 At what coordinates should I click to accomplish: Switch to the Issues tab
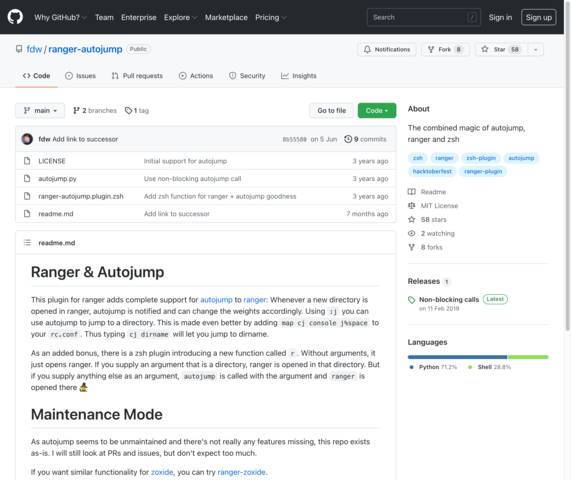(x=80, y=76)
